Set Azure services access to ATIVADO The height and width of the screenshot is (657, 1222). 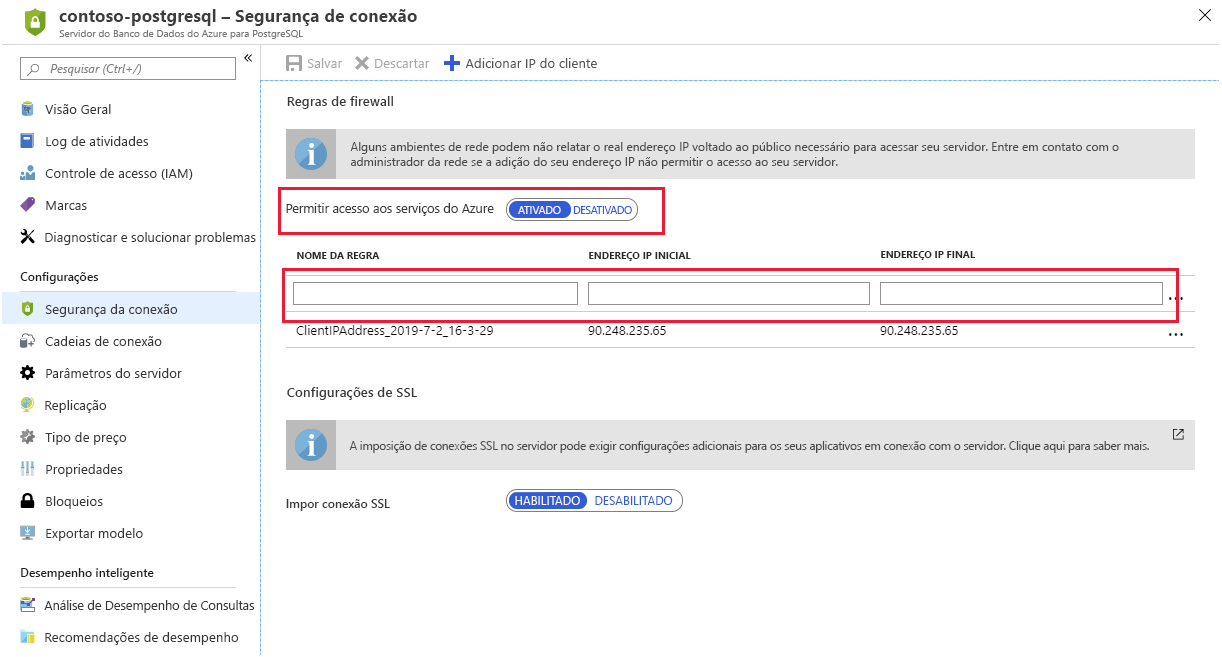coord(539,210)
